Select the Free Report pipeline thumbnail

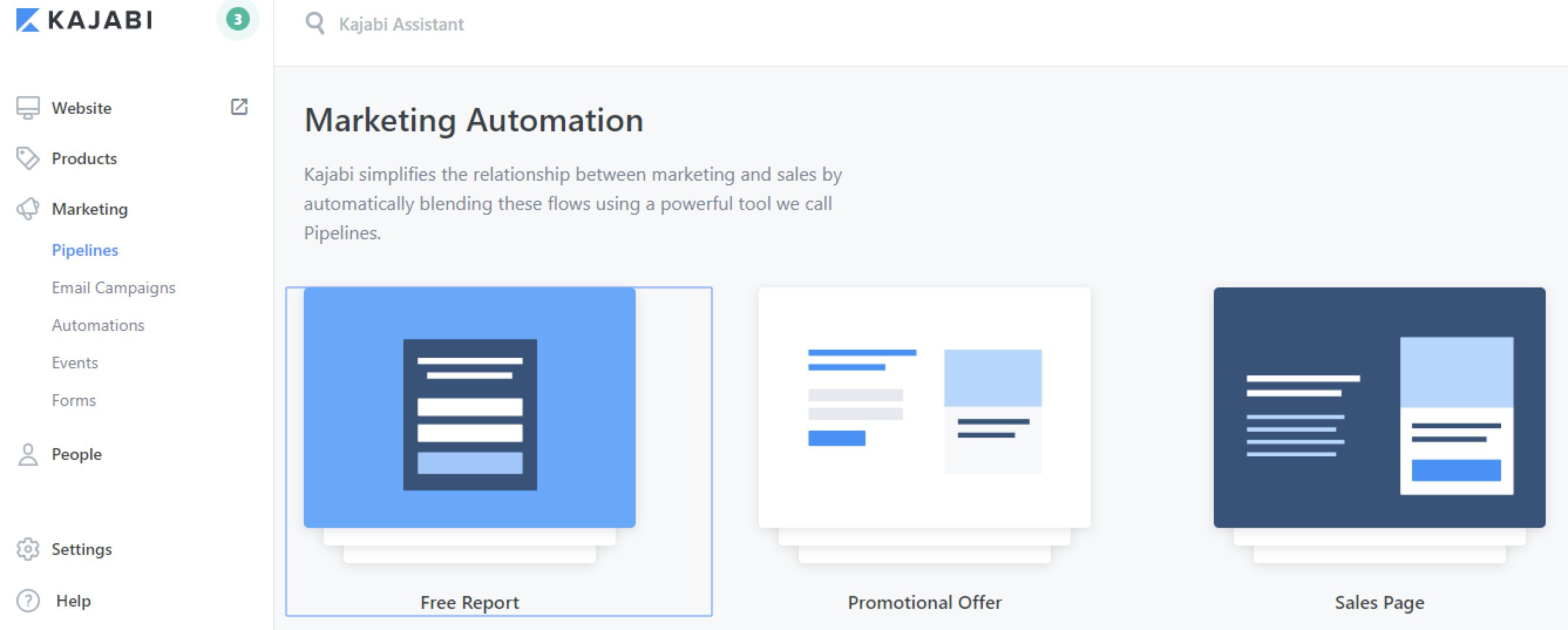coord(469,407)
